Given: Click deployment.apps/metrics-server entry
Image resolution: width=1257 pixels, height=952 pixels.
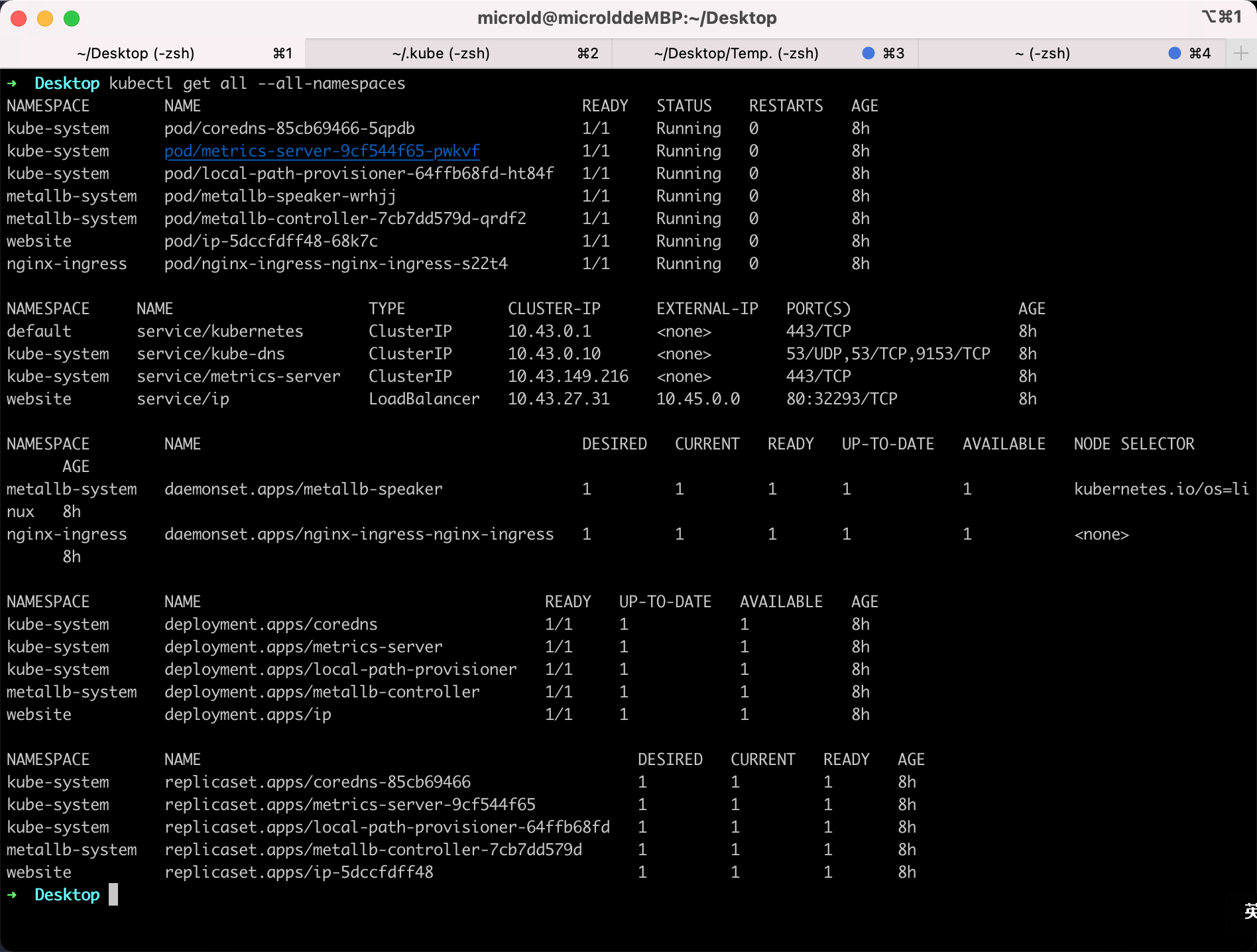Looking at the screenshot, I should (x=304, y=647).
